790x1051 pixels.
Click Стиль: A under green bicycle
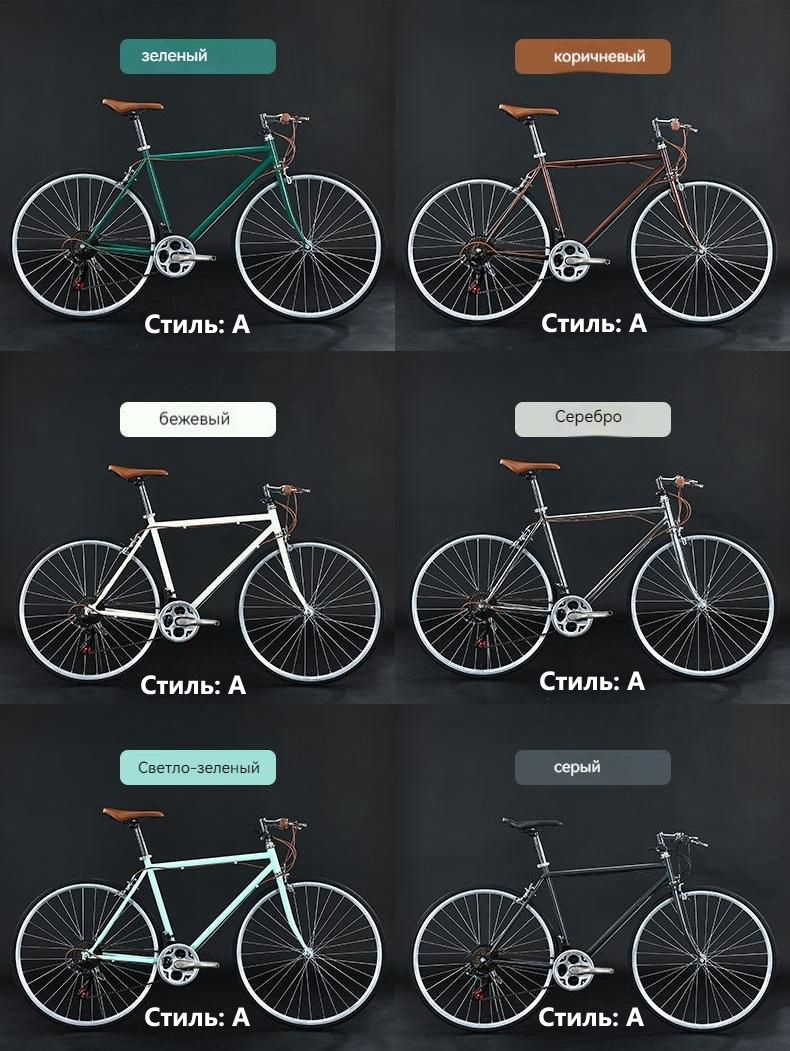point(197,324)
